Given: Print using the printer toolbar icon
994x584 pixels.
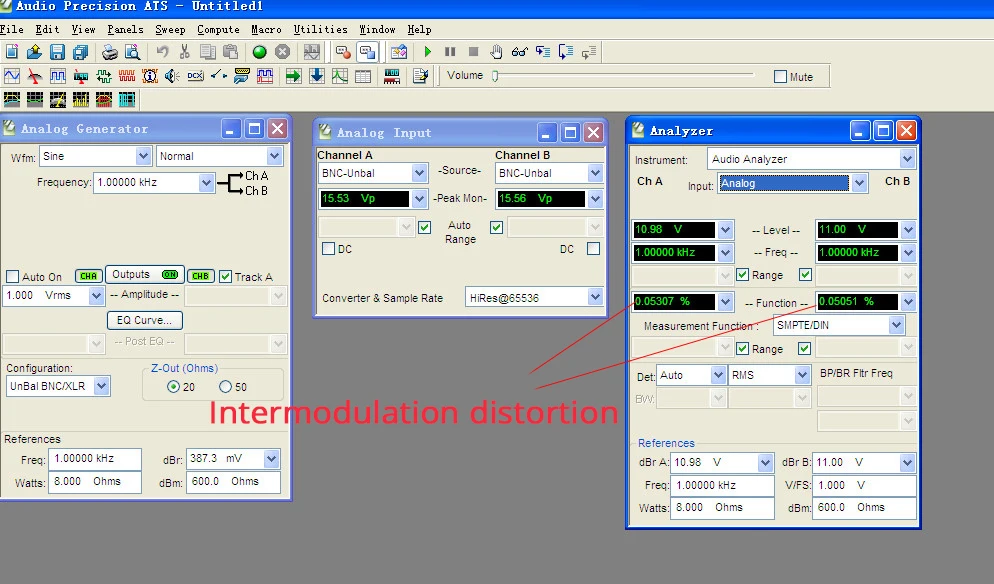Looking at the screenshot, I should 110,52.
